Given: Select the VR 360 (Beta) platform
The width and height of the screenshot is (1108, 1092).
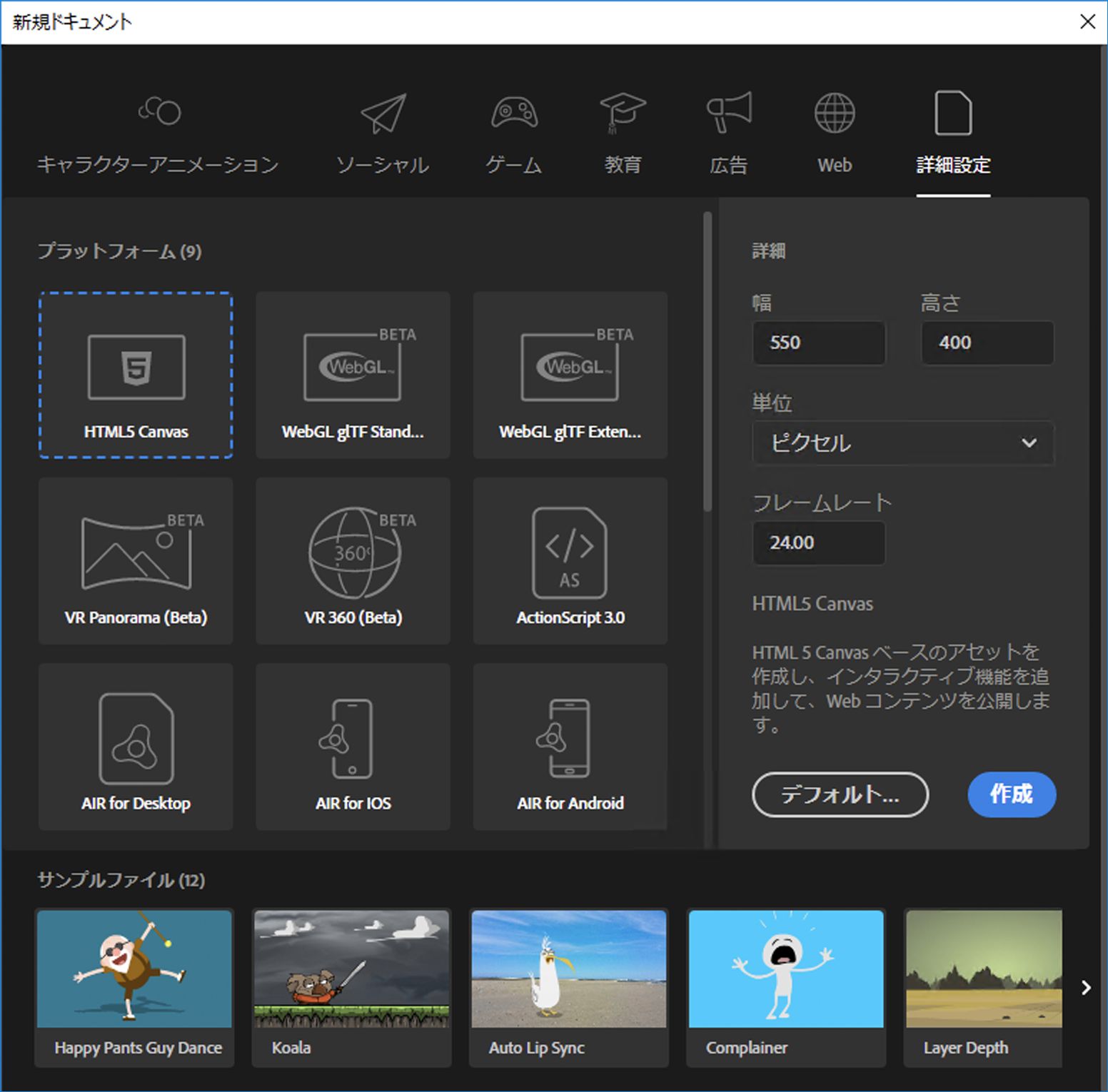Looking at the screenshot, I should (x=353, y=561).
